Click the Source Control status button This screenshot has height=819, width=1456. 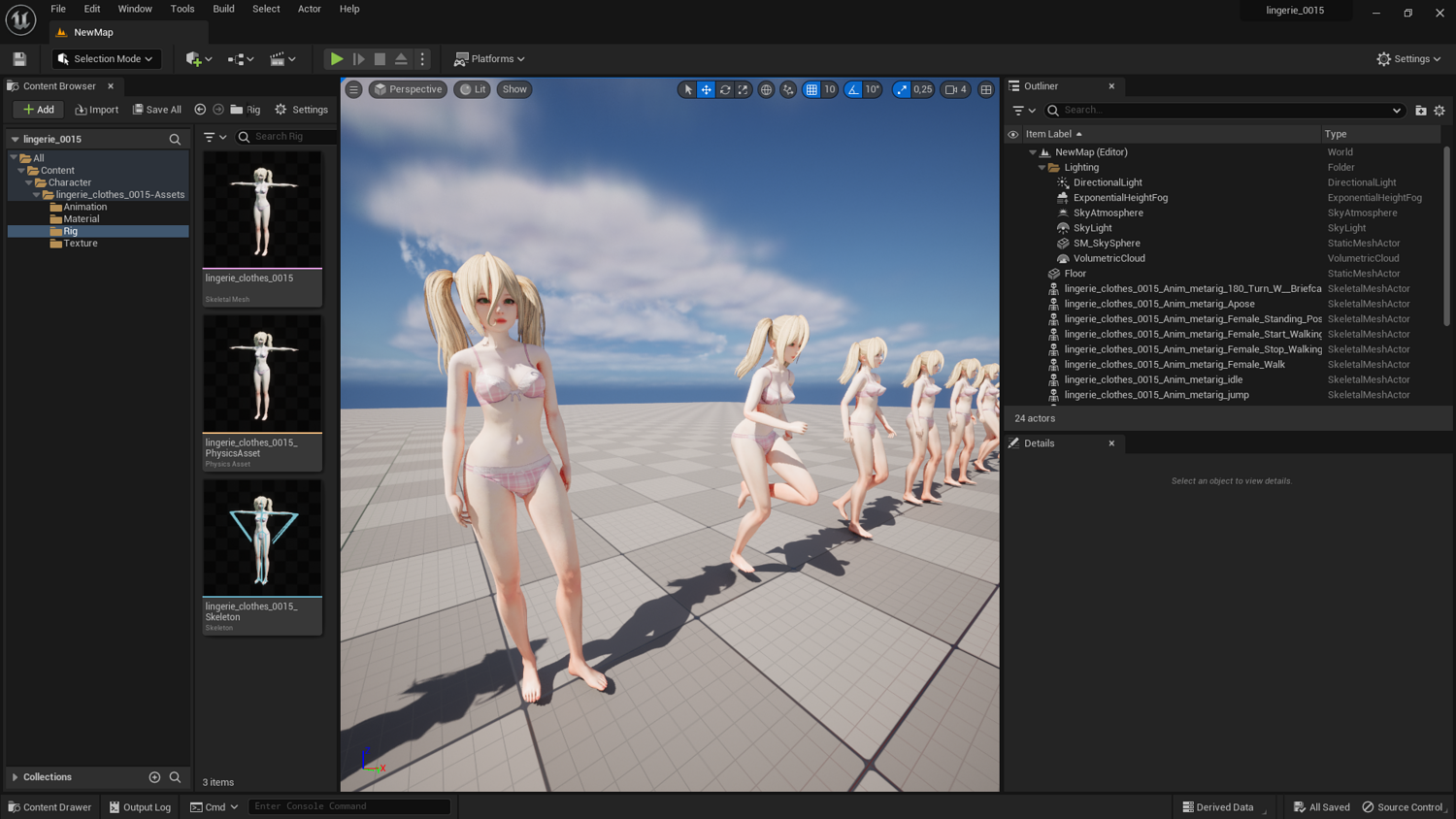tap(1404, 807)
